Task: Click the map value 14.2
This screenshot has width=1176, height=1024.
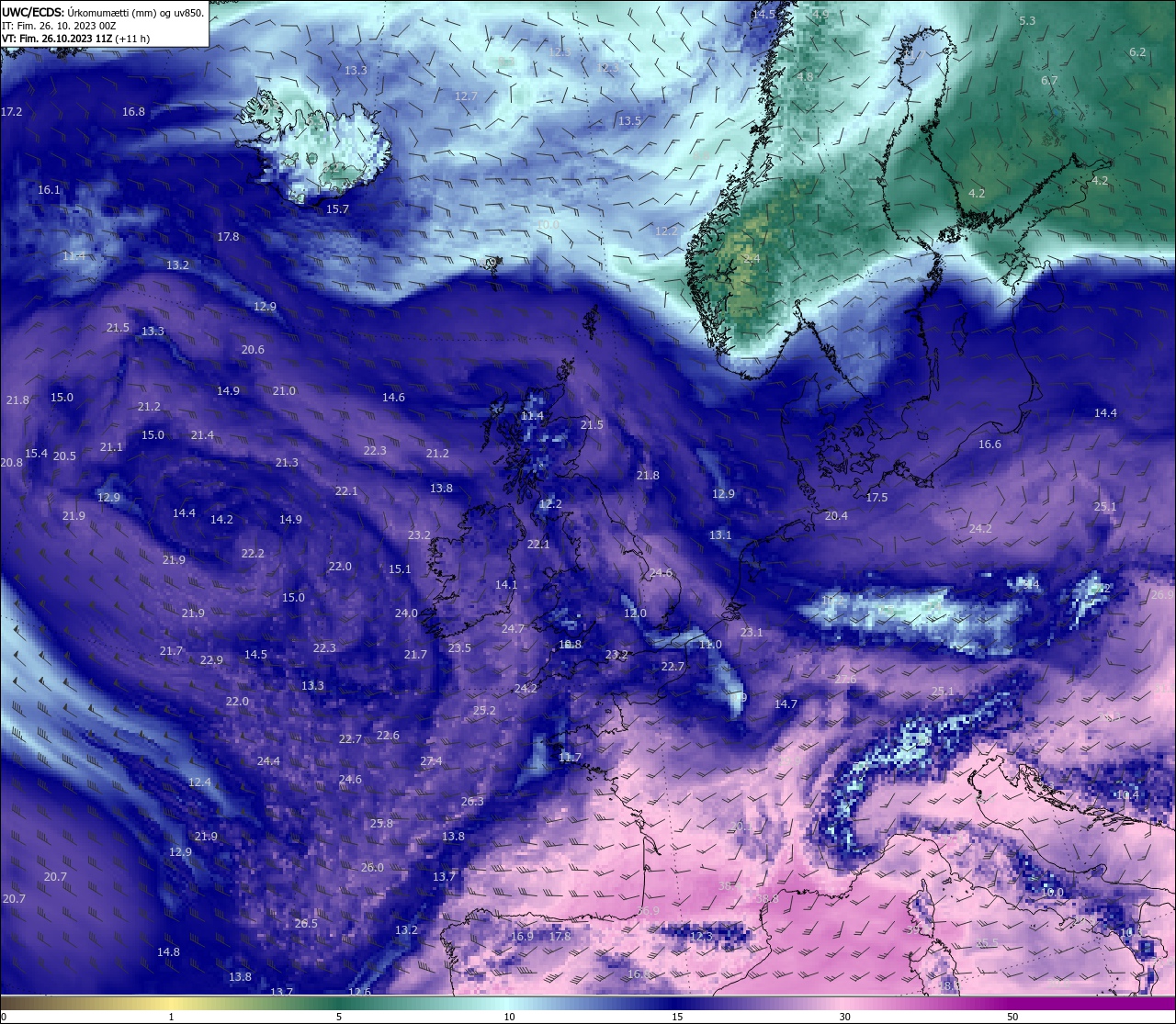Action: (221, 519)
